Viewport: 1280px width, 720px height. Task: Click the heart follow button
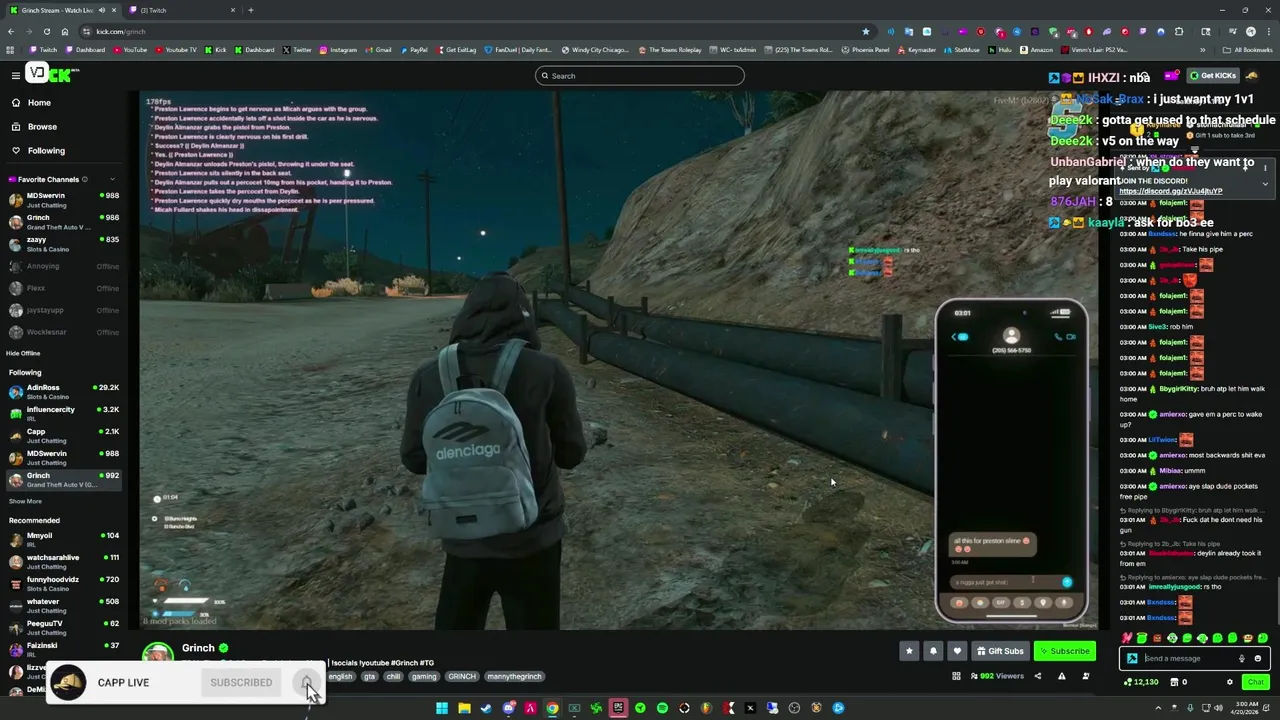tap(957, 651)
